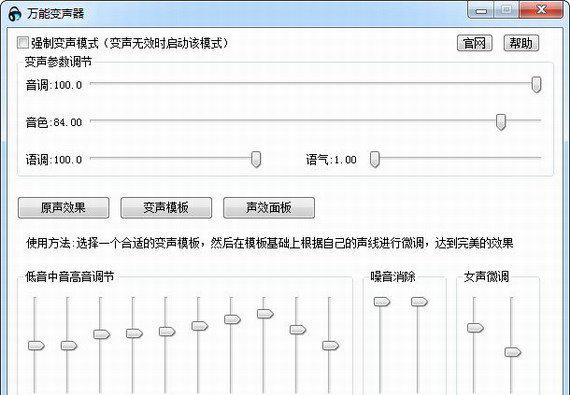570x395 pixels.
Task: Open the 变声模板 button
Action: click(166, 207)
